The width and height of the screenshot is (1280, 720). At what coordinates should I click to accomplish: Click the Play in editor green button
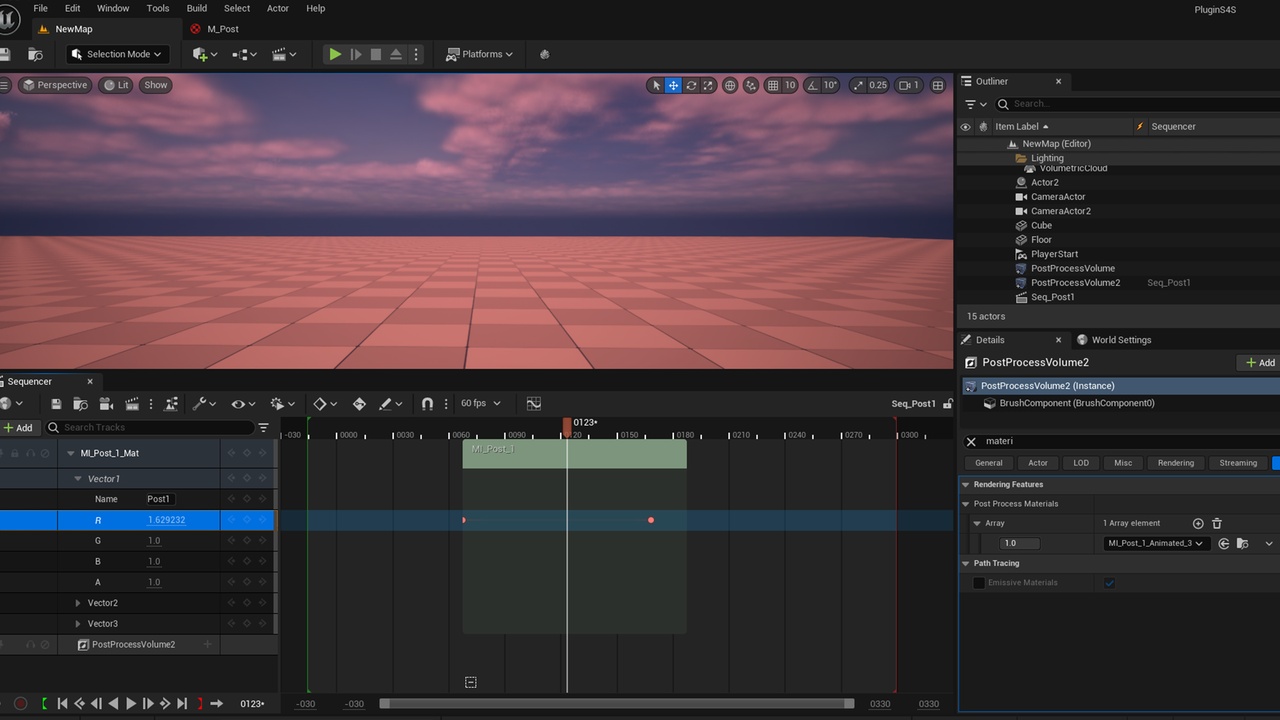335,54
